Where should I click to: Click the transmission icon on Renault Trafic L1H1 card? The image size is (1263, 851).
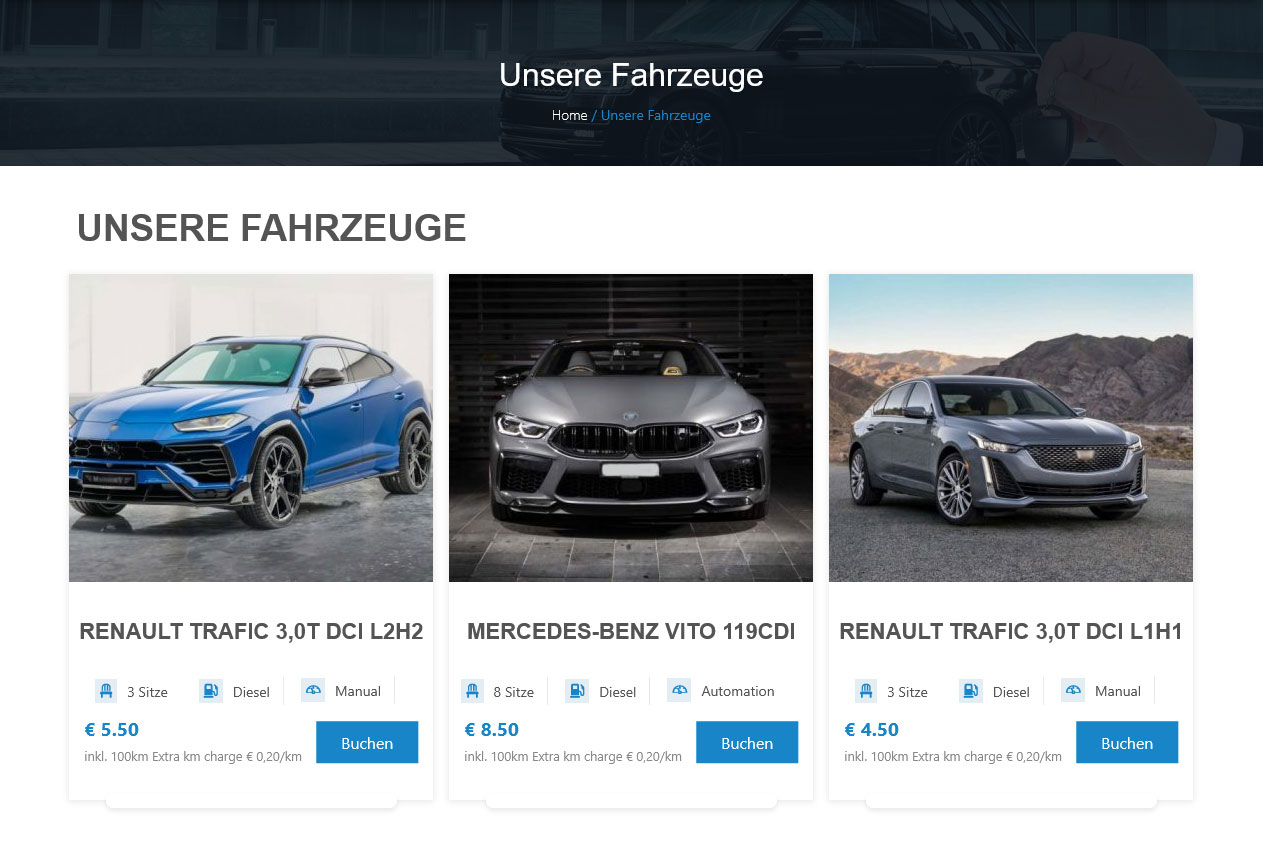(x=1073, y=691)
